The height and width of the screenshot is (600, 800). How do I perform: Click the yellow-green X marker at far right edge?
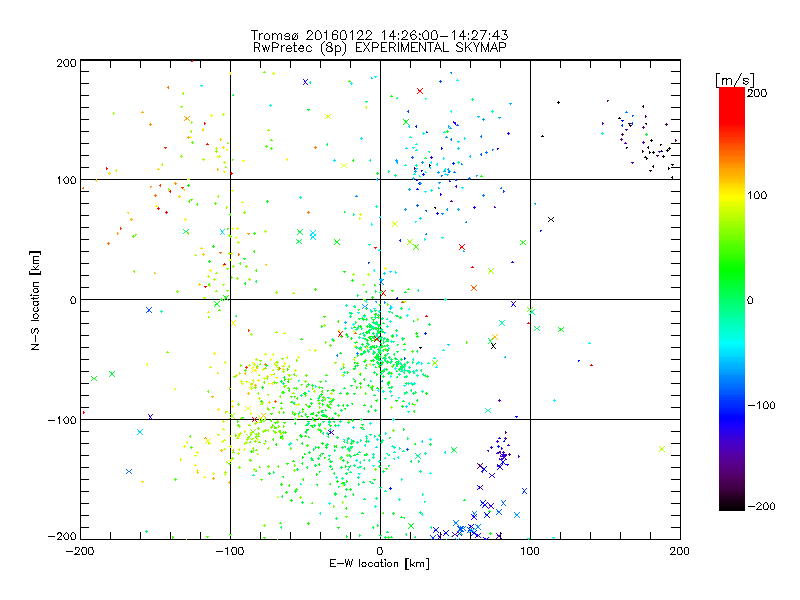(x=662, y=449)
